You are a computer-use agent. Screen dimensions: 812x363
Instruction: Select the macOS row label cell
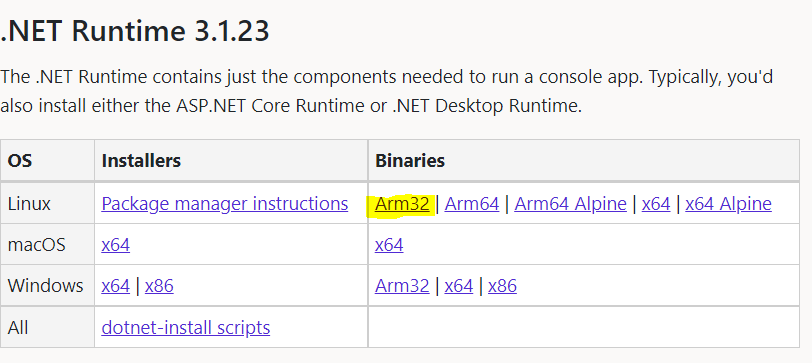47,244
